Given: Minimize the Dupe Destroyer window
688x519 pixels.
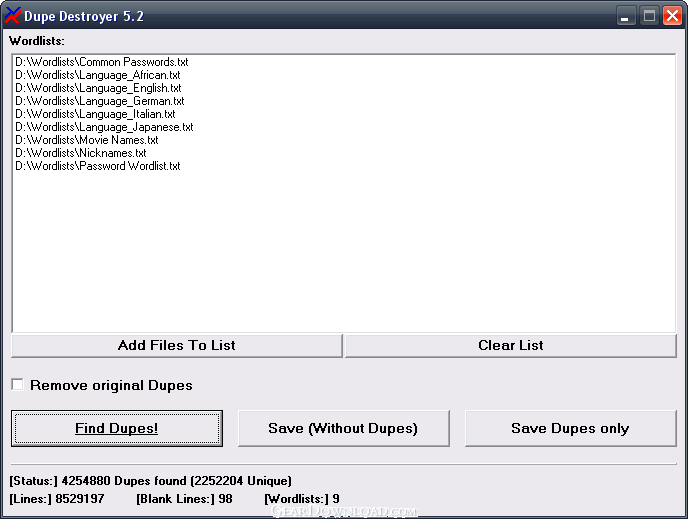Looking at the screenshot, I should tap(626, 16).
